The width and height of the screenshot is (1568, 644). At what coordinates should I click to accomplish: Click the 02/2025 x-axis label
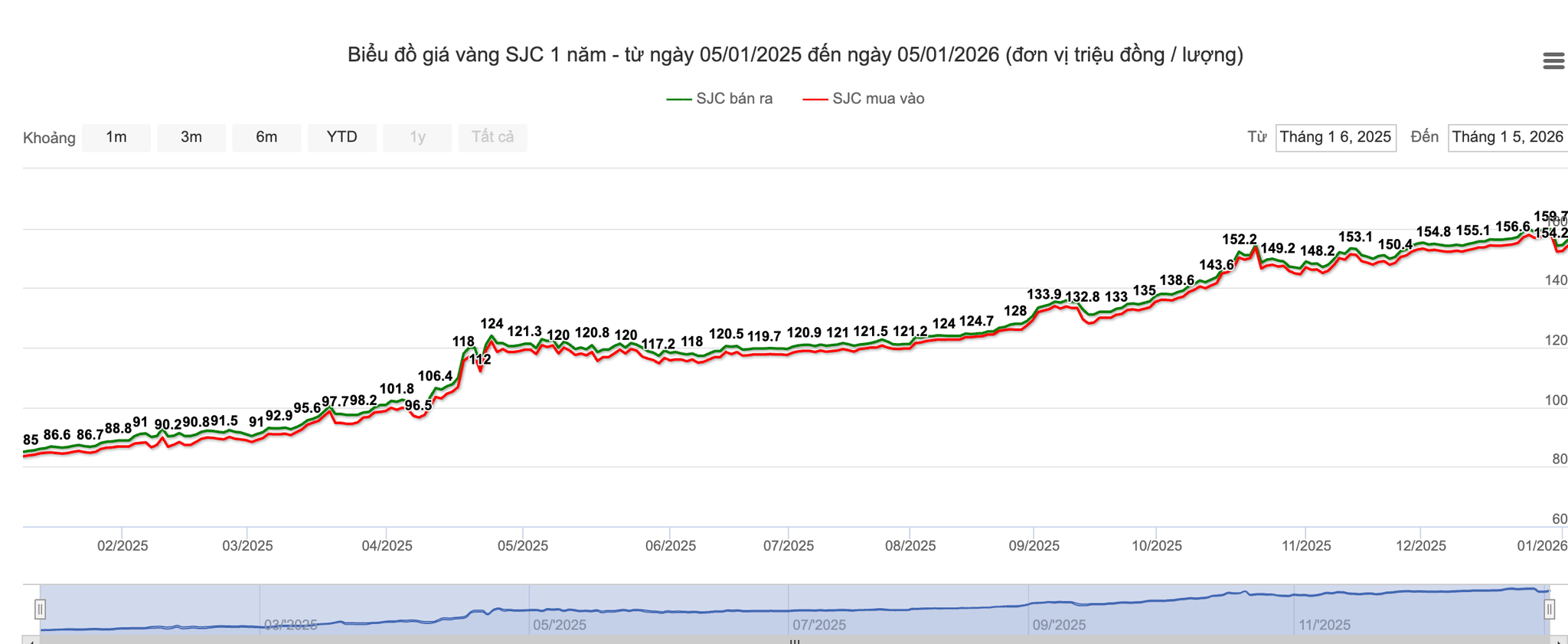click(x=122, y=546)
